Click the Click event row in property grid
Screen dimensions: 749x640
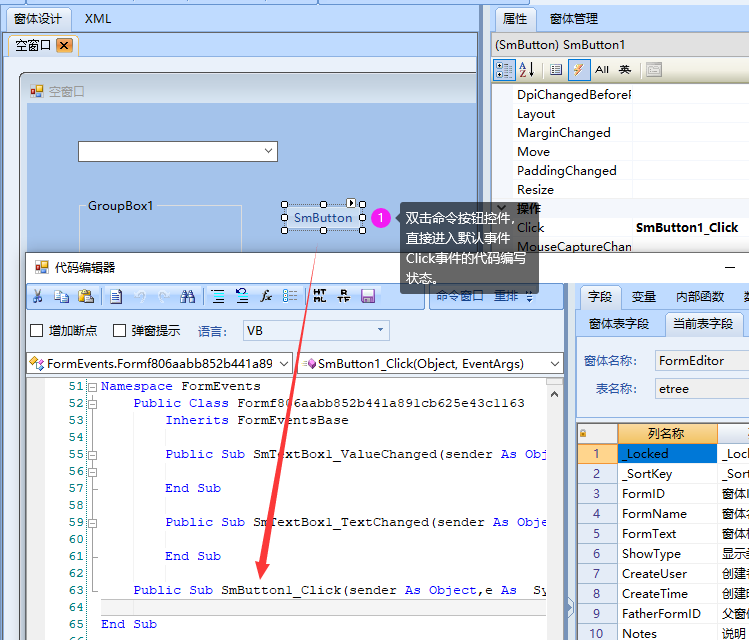[620, 227]
